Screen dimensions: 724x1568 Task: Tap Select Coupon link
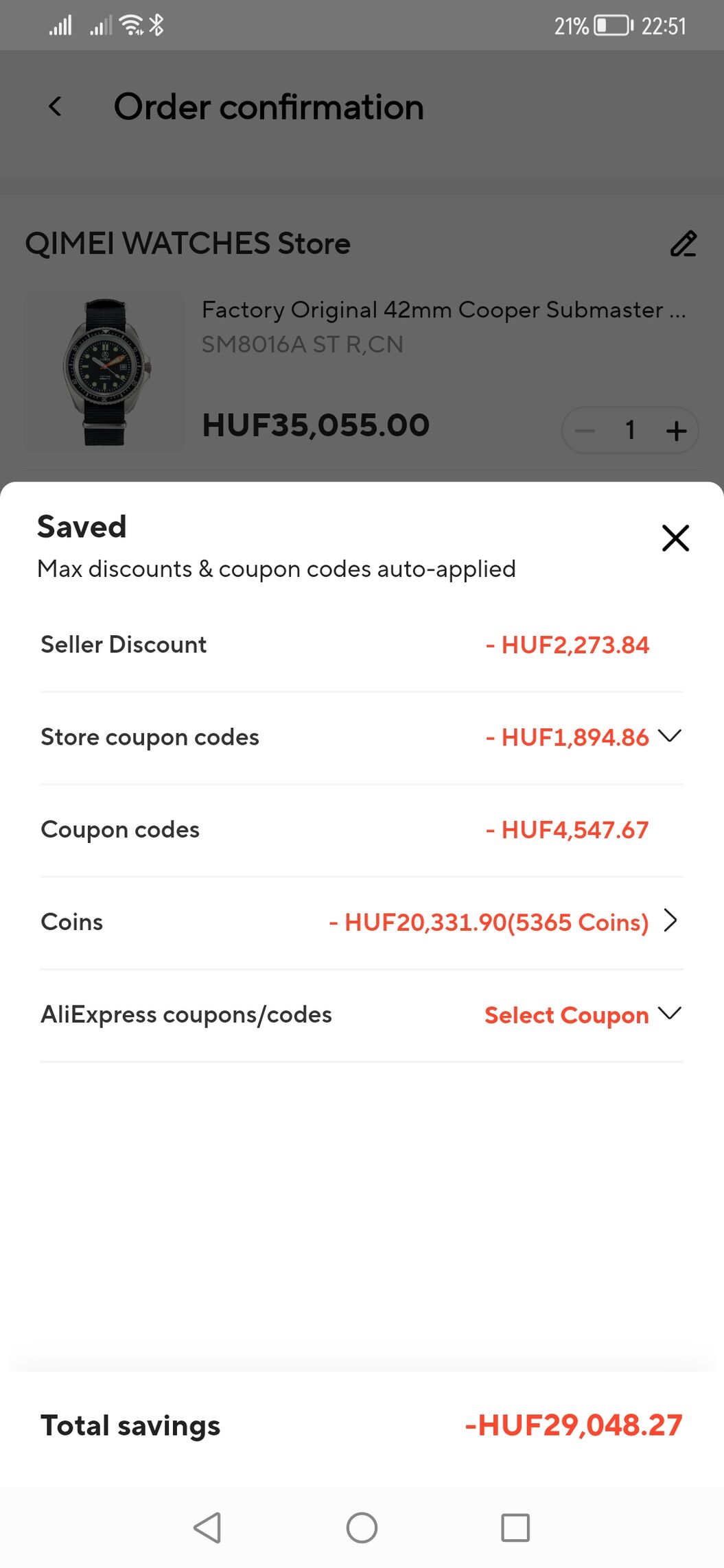(566, 1014)
